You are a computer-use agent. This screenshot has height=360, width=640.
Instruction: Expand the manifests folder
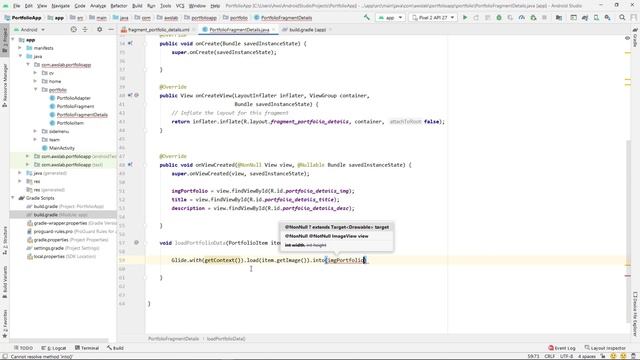click(20, 48)
